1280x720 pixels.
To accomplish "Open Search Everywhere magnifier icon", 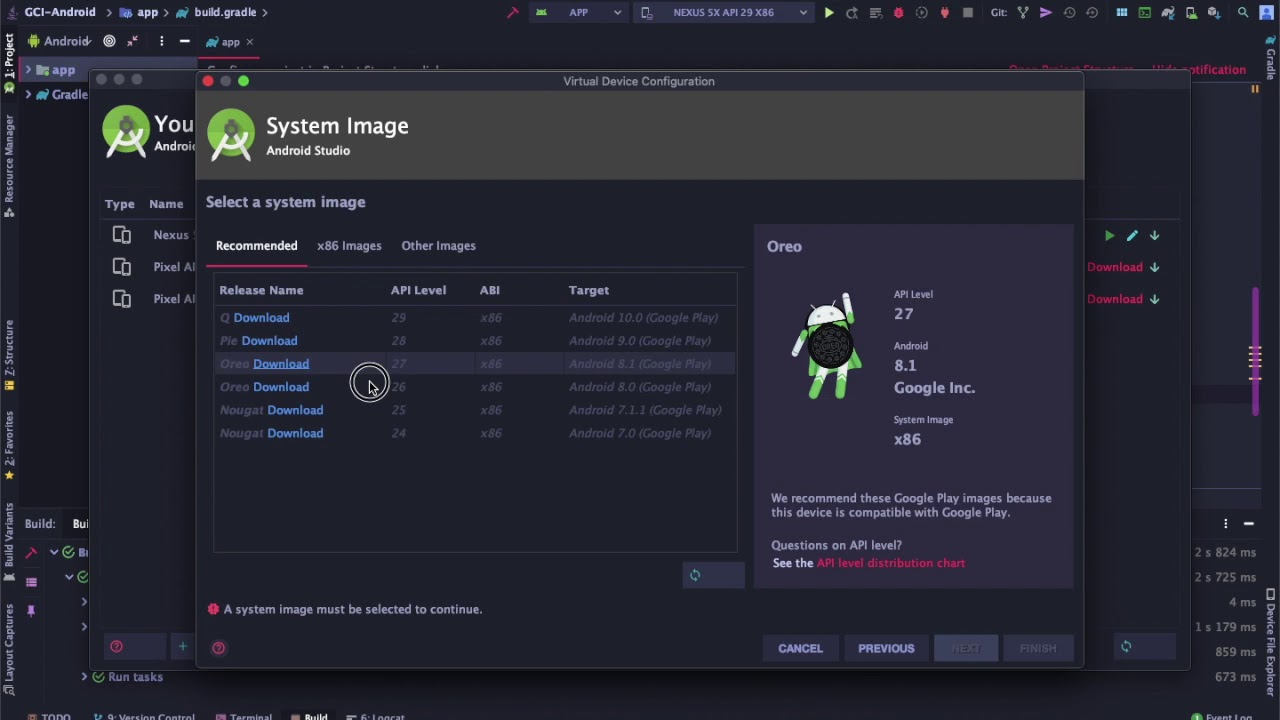I will pos(1243,13).
